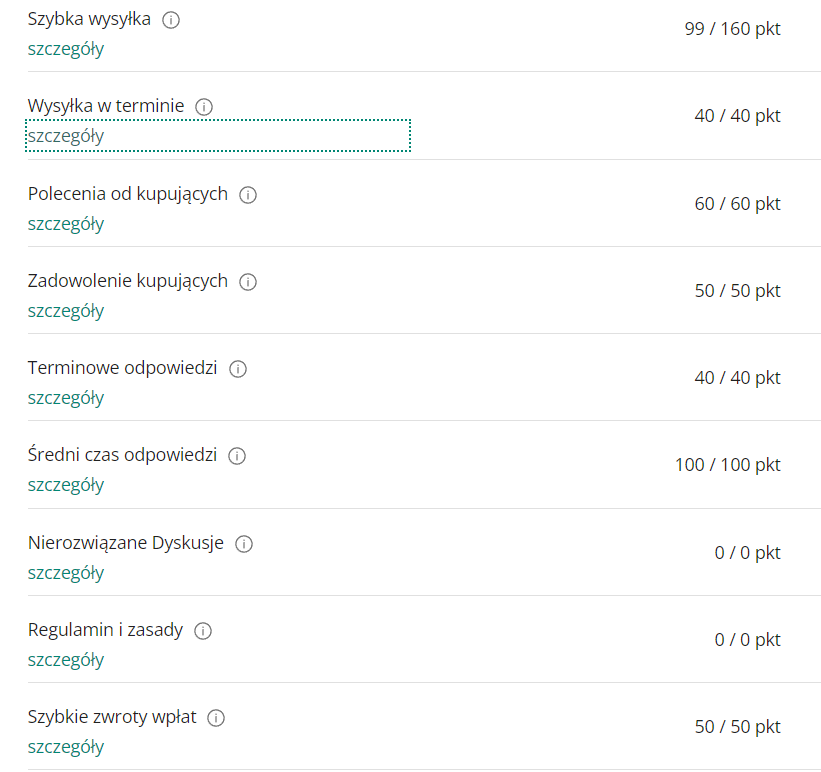View szczegóły for Średni czas odpowiedzi
The height and width of the screenshot is (772, 821).
(x=66, y=485)
